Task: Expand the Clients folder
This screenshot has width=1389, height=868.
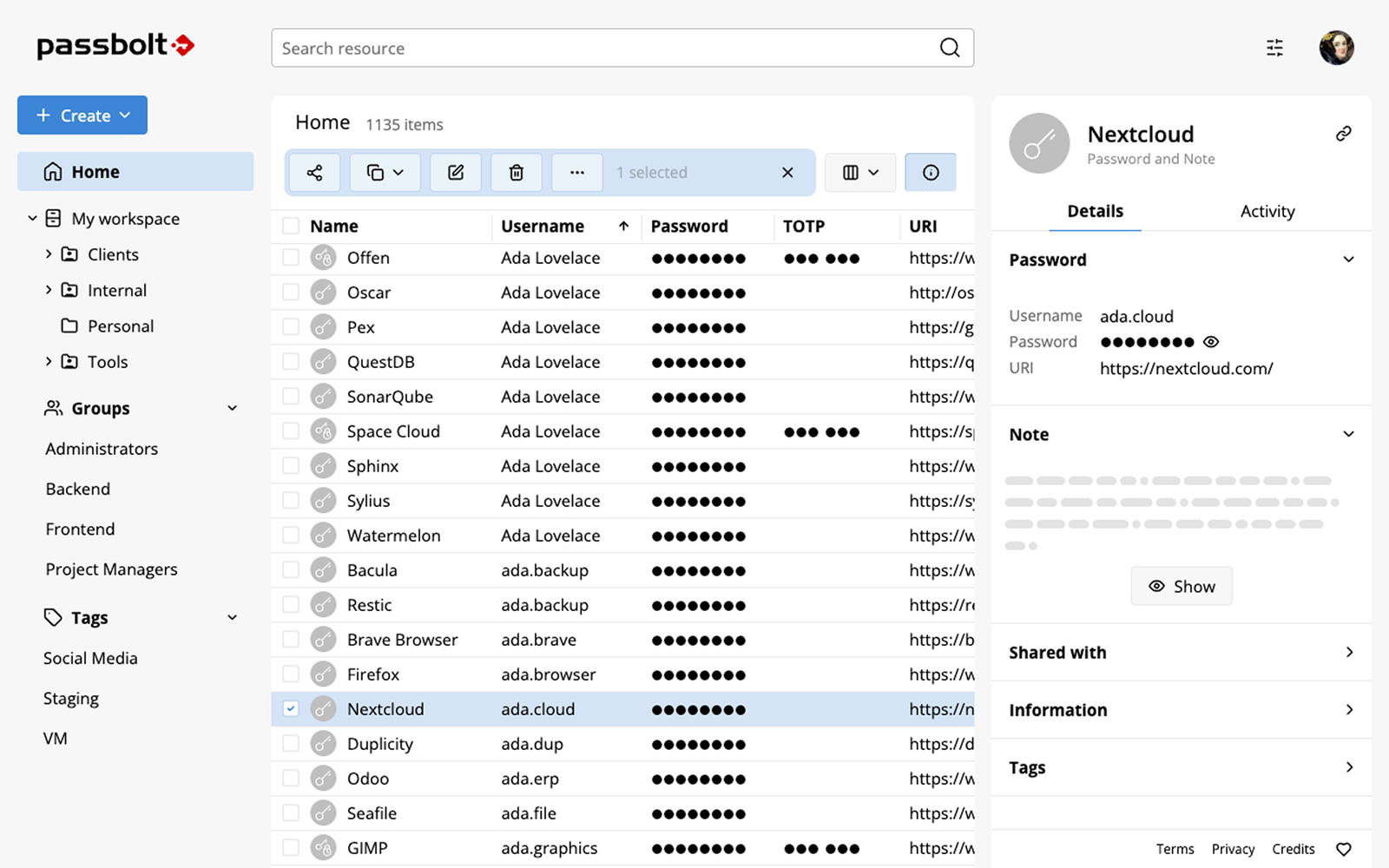Action: click(49, 254)
